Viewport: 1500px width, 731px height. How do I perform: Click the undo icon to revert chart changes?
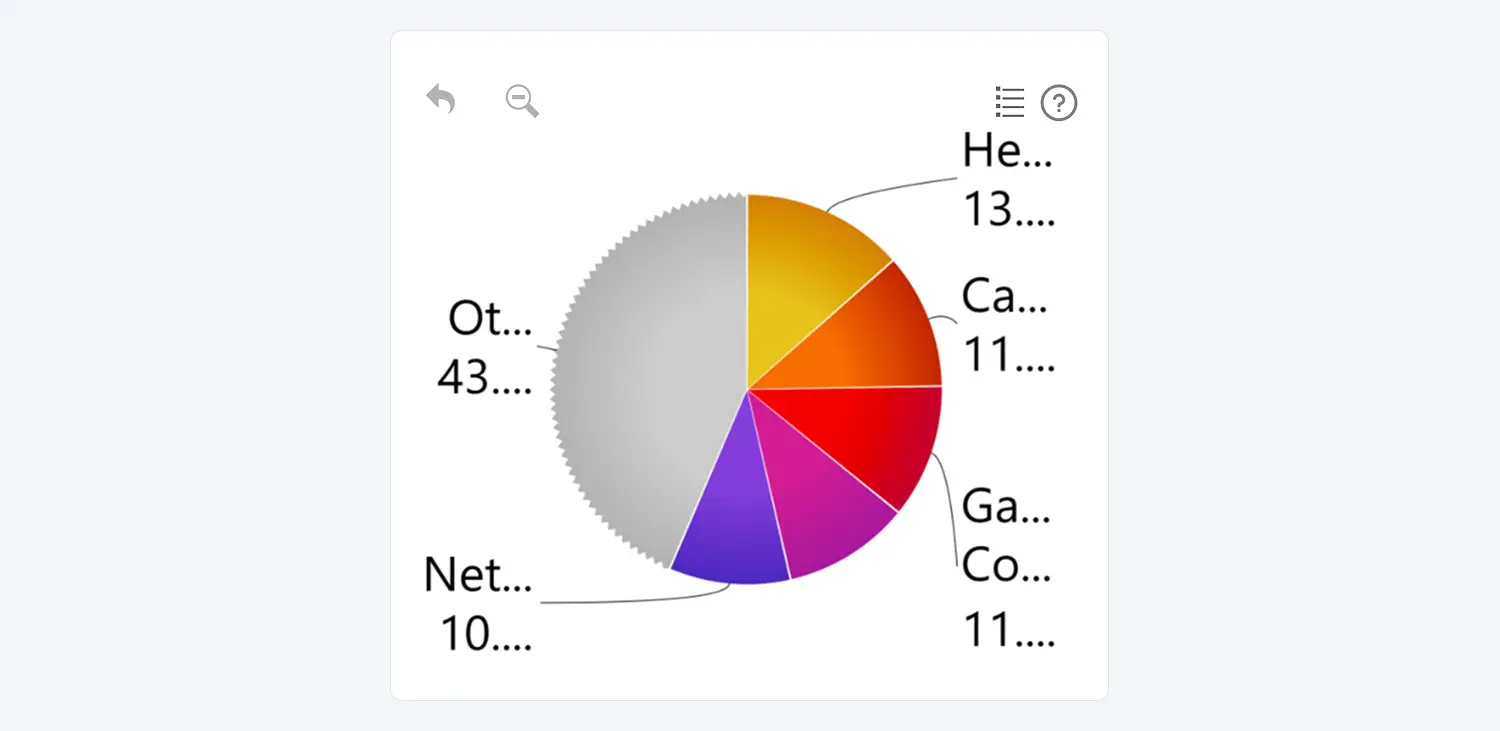[441, 99]
